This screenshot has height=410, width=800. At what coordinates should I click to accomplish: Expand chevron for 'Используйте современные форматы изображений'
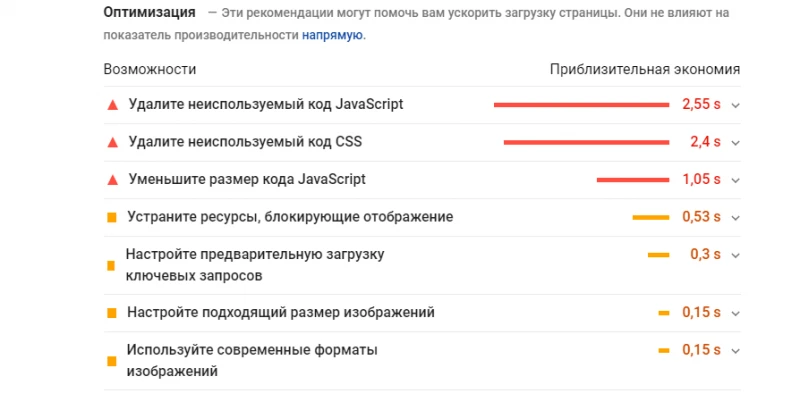[x=735, y=351]
